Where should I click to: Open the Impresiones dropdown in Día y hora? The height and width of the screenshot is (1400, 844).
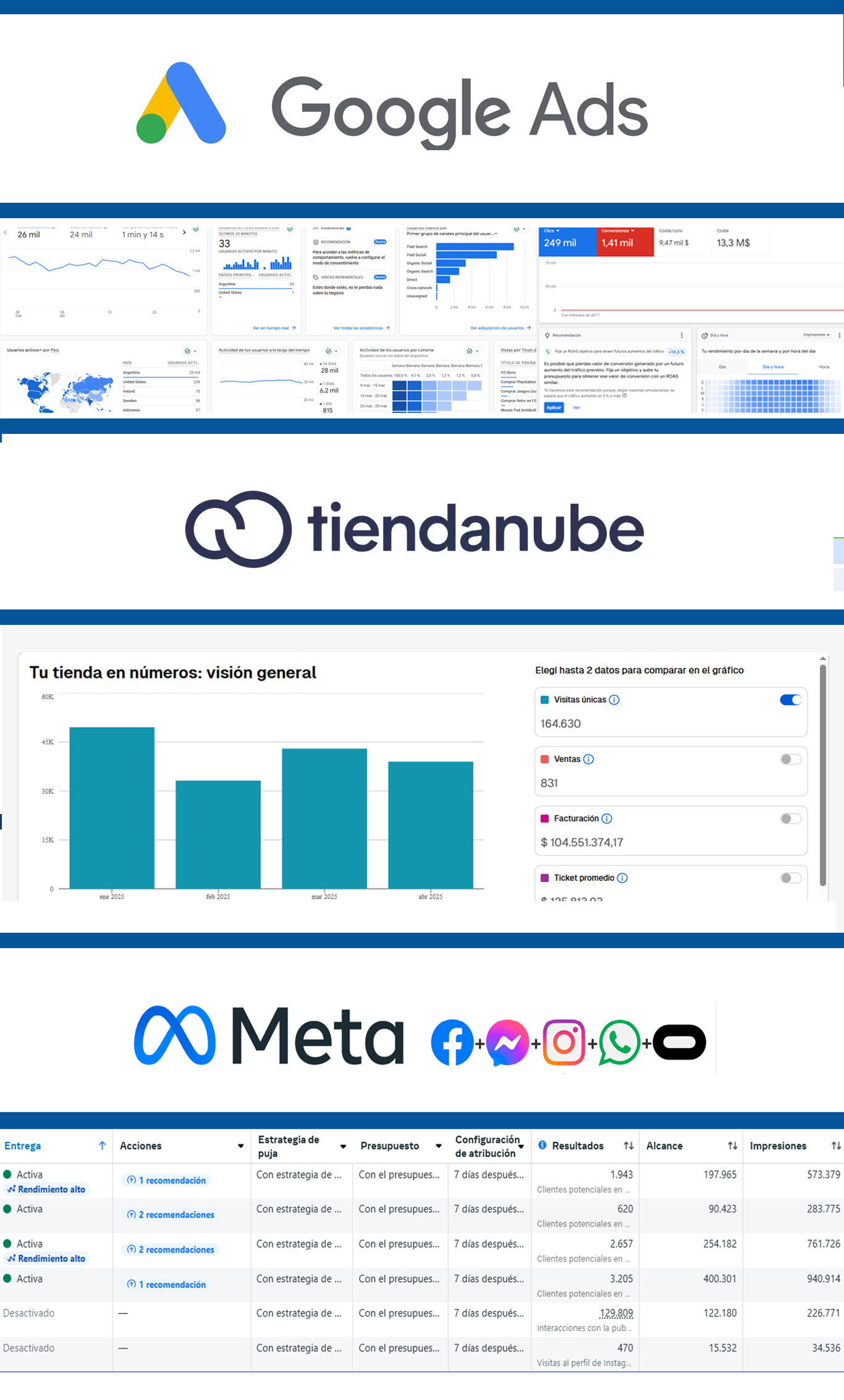[816, 335]
